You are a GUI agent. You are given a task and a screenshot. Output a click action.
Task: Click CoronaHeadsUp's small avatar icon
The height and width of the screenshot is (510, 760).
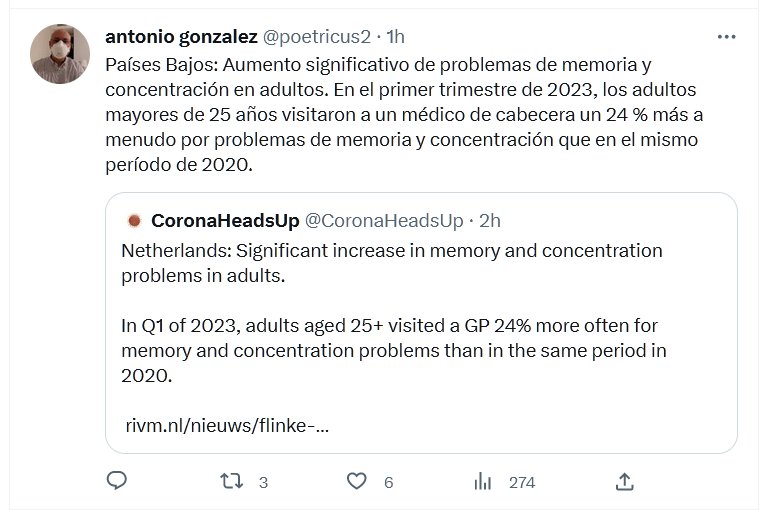[133, 220]
